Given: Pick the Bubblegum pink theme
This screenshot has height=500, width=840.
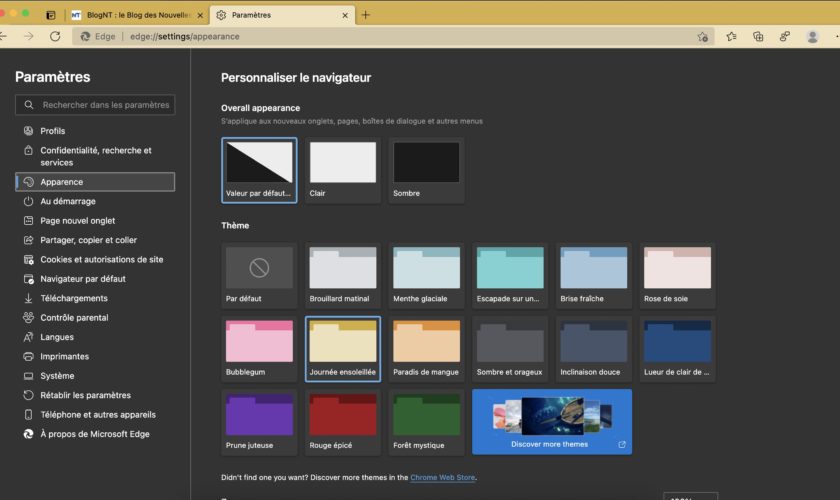Looking at the screenshot, I should 259,349.
